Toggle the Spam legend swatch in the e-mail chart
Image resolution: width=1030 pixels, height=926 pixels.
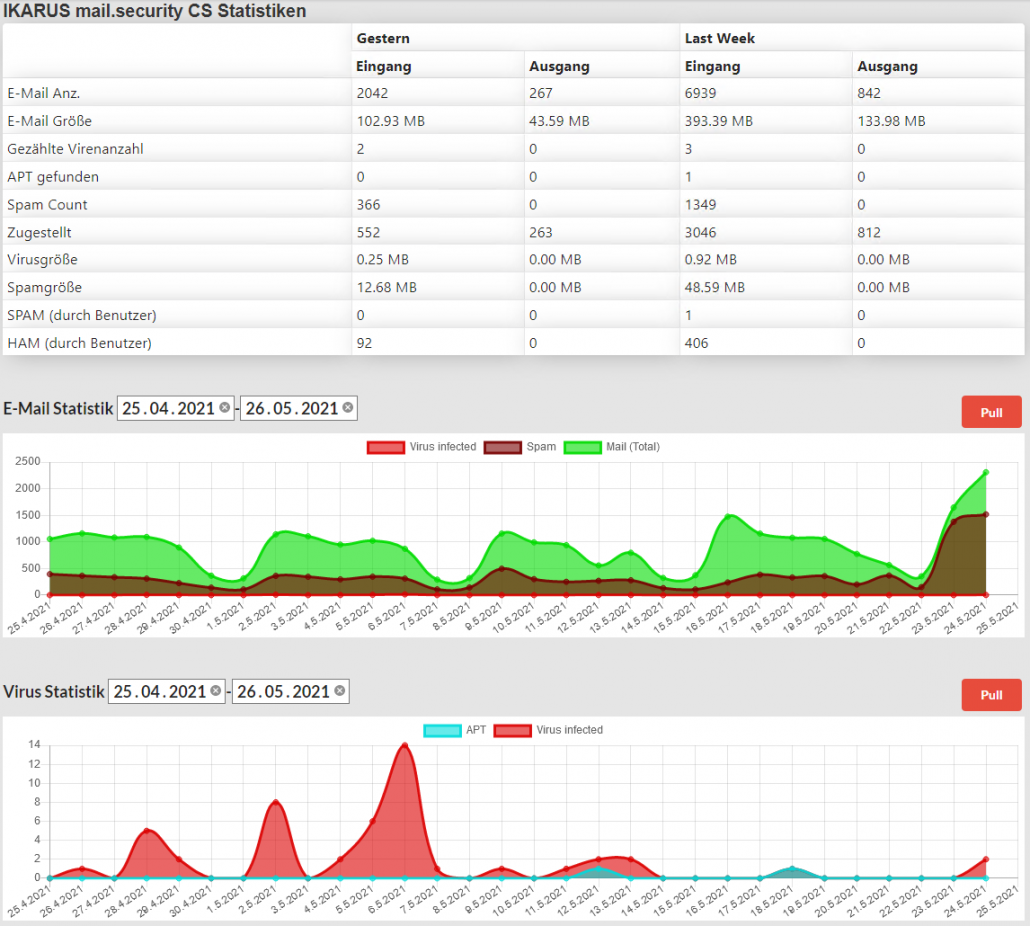503,447
